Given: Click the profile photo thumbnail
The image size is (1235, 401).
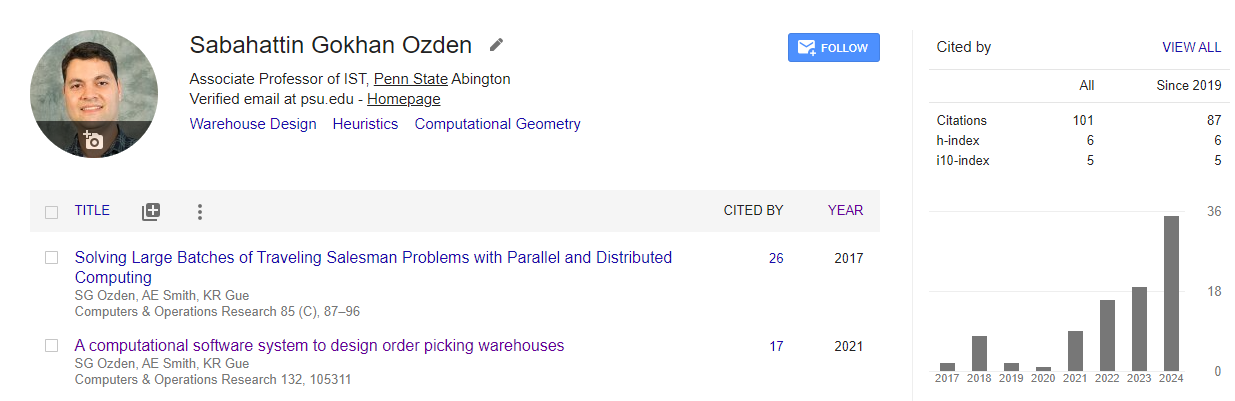Looking at the screenshot, I should click(93, 94).
